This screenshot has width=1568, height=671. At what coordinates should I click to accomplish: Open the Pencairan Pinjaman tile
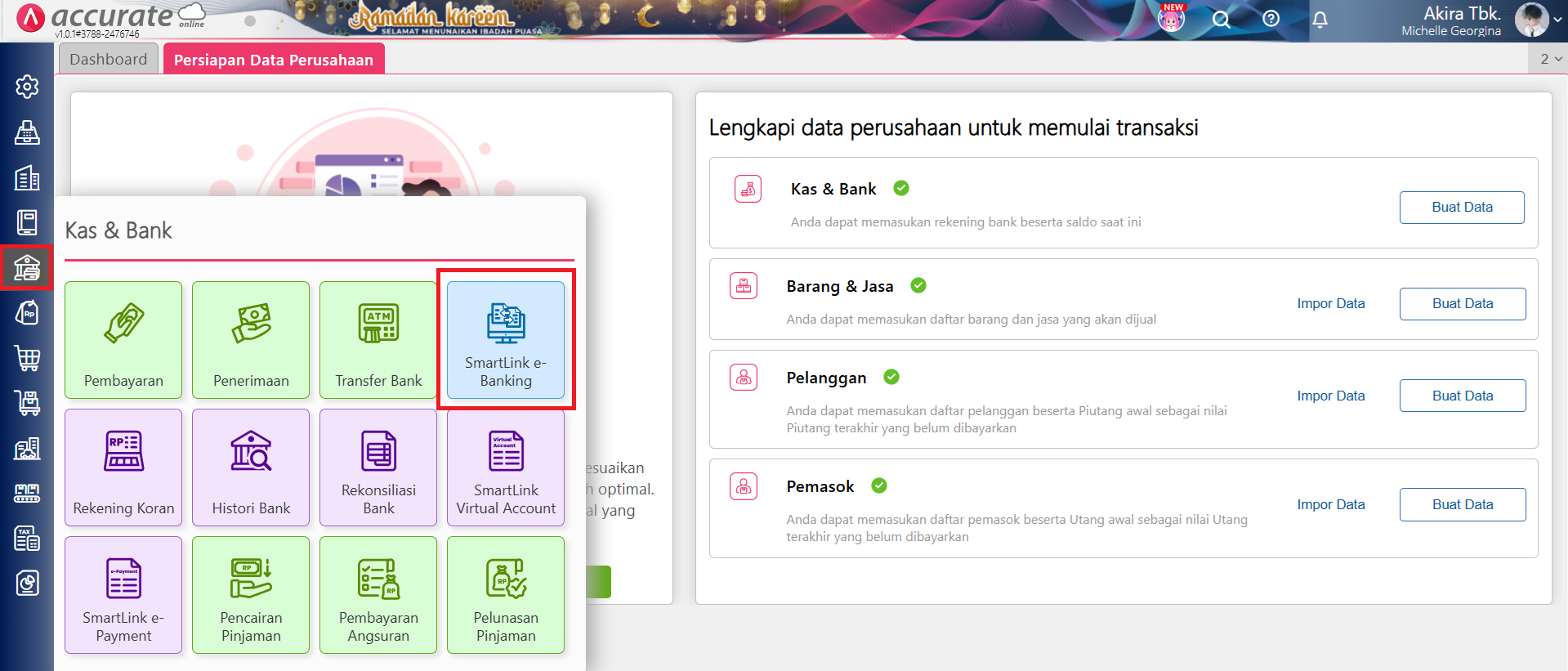pyautogui.click(x=251, y=595)
